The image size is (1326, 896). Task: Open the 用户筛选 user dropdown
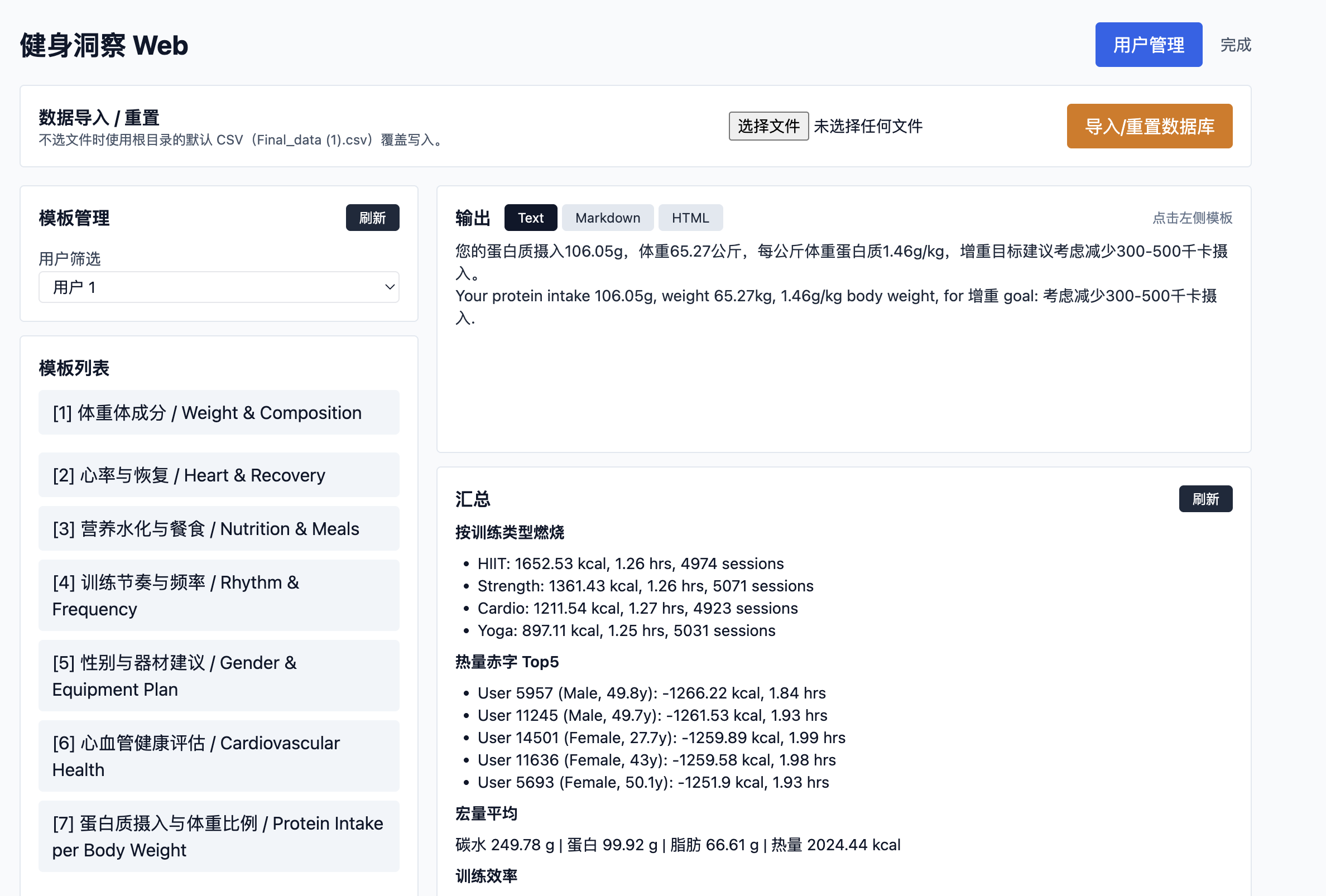pyautogui.click(x=219, y=287)
